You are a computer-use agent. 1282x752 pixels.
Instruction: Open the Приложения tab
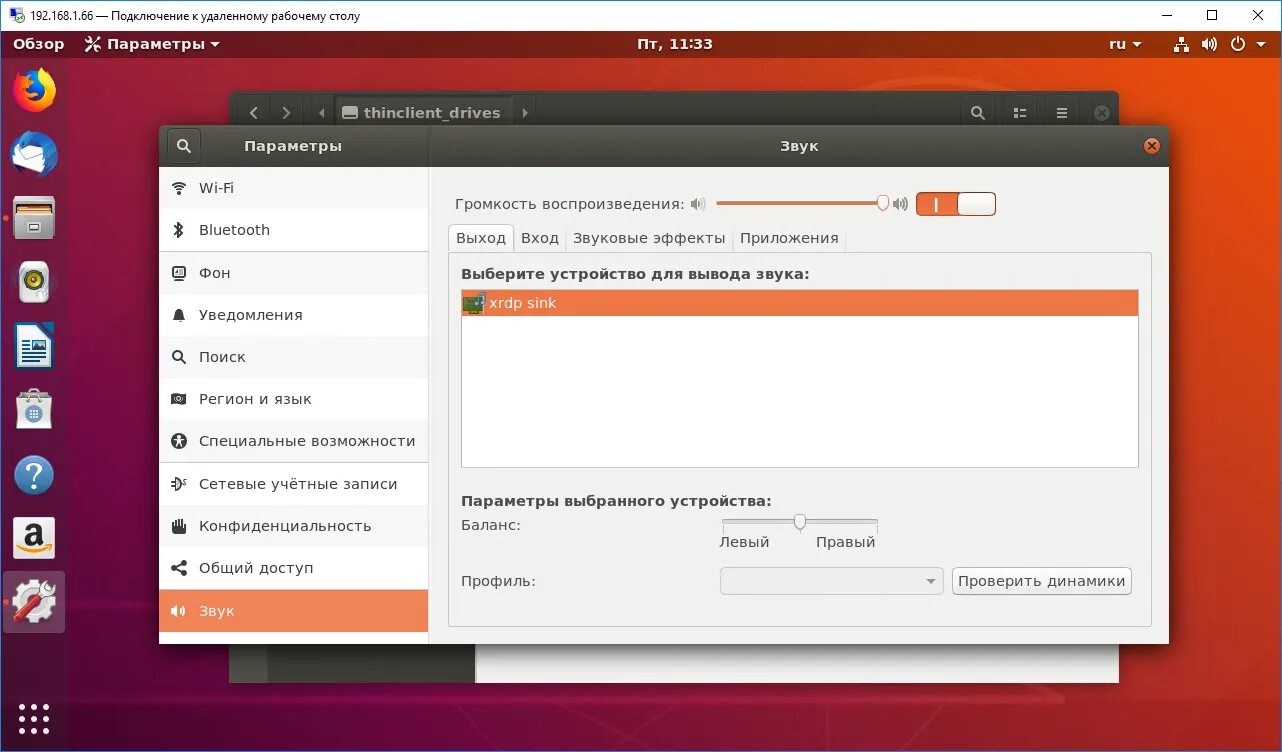[x=789, y=238]
